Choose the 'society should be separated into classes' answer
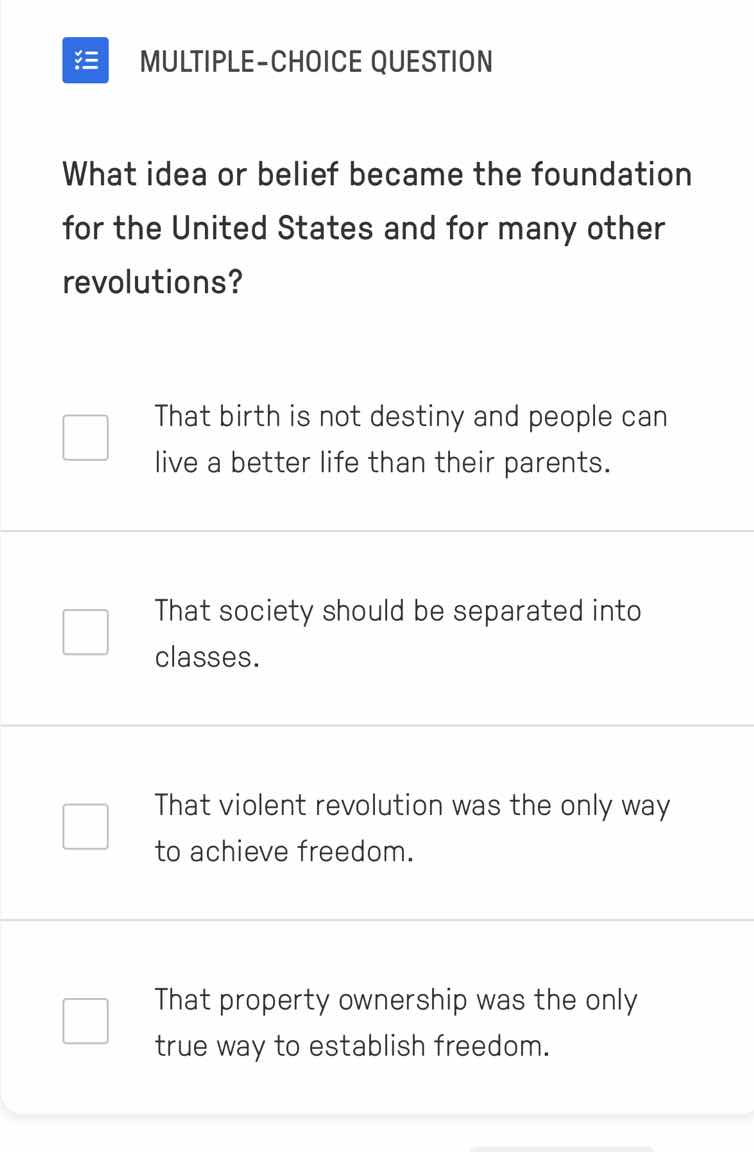 tap(398, 631)
